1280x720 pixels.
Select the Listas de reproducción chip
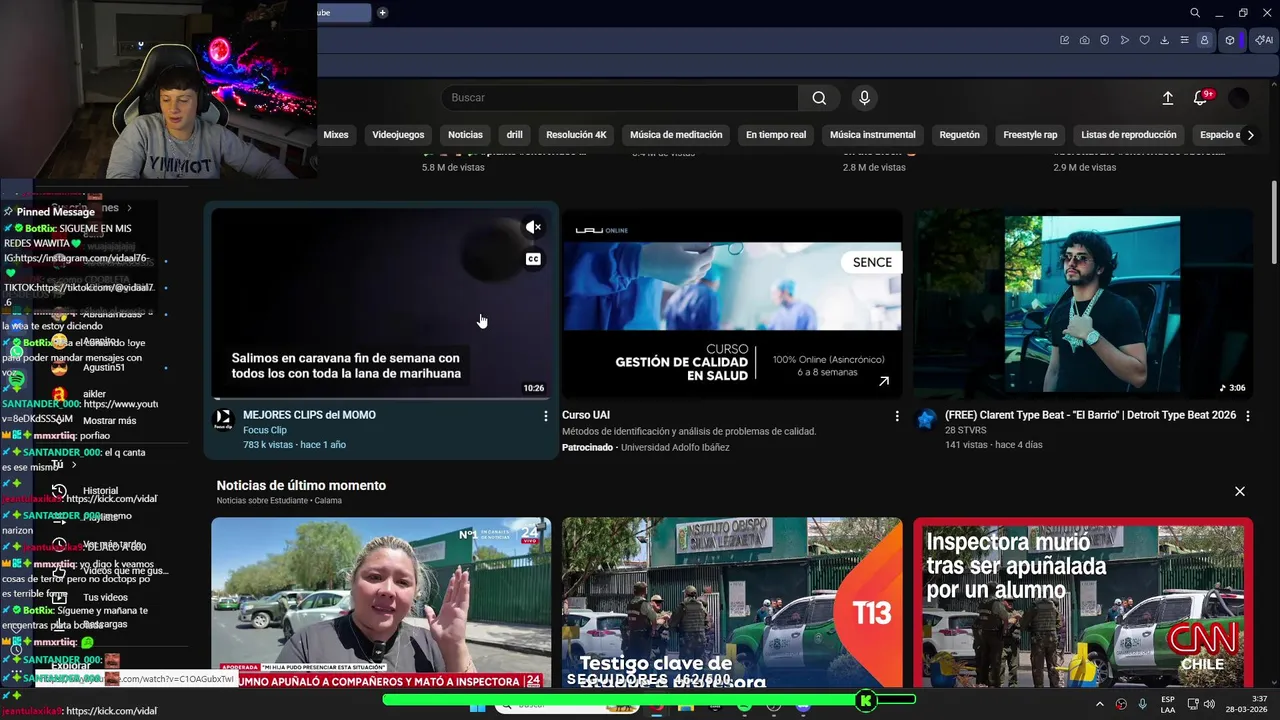(x=1128, y=135)
